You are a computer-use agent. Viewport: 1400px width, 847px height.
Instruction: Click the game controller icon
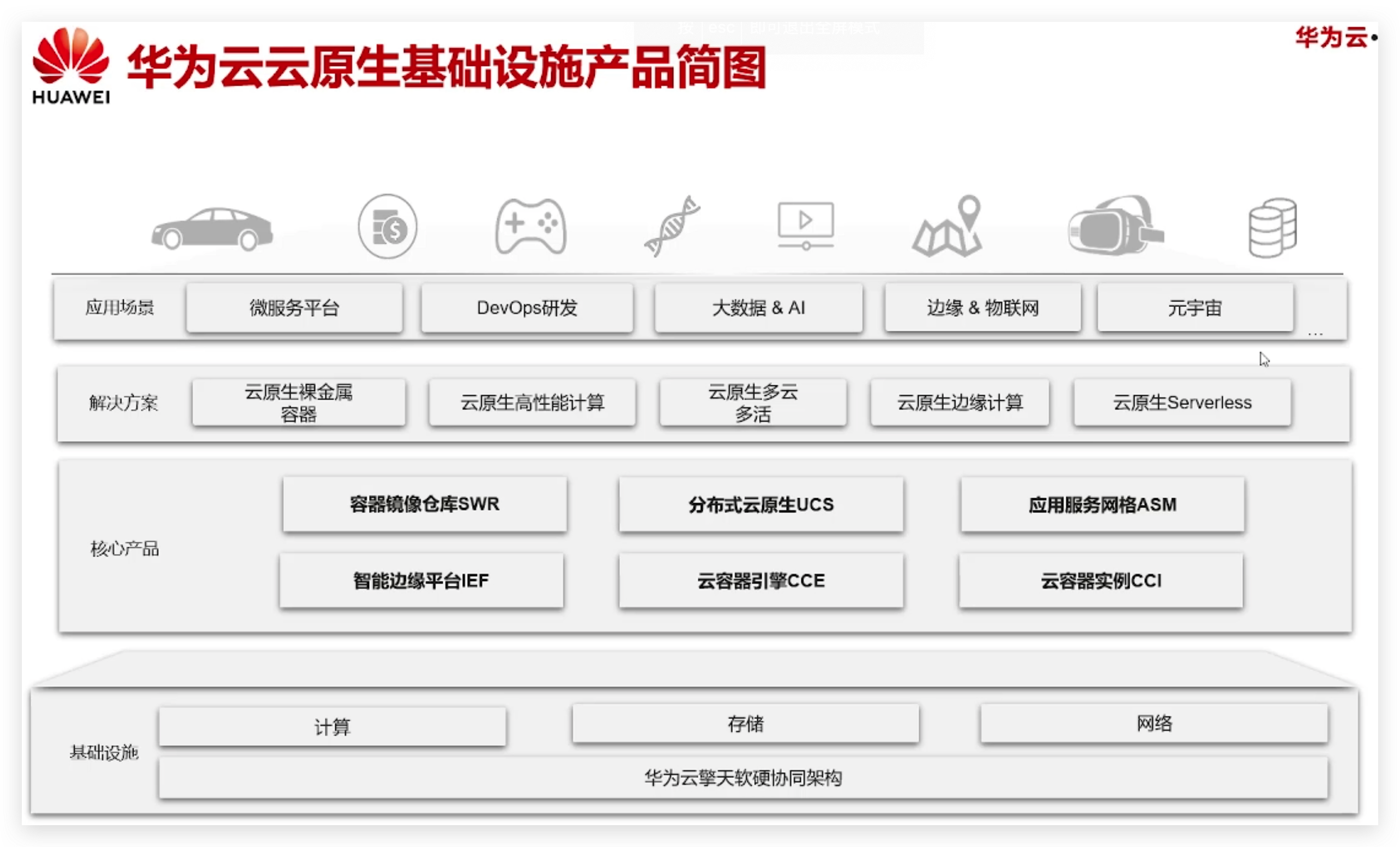tap(530, 226)
